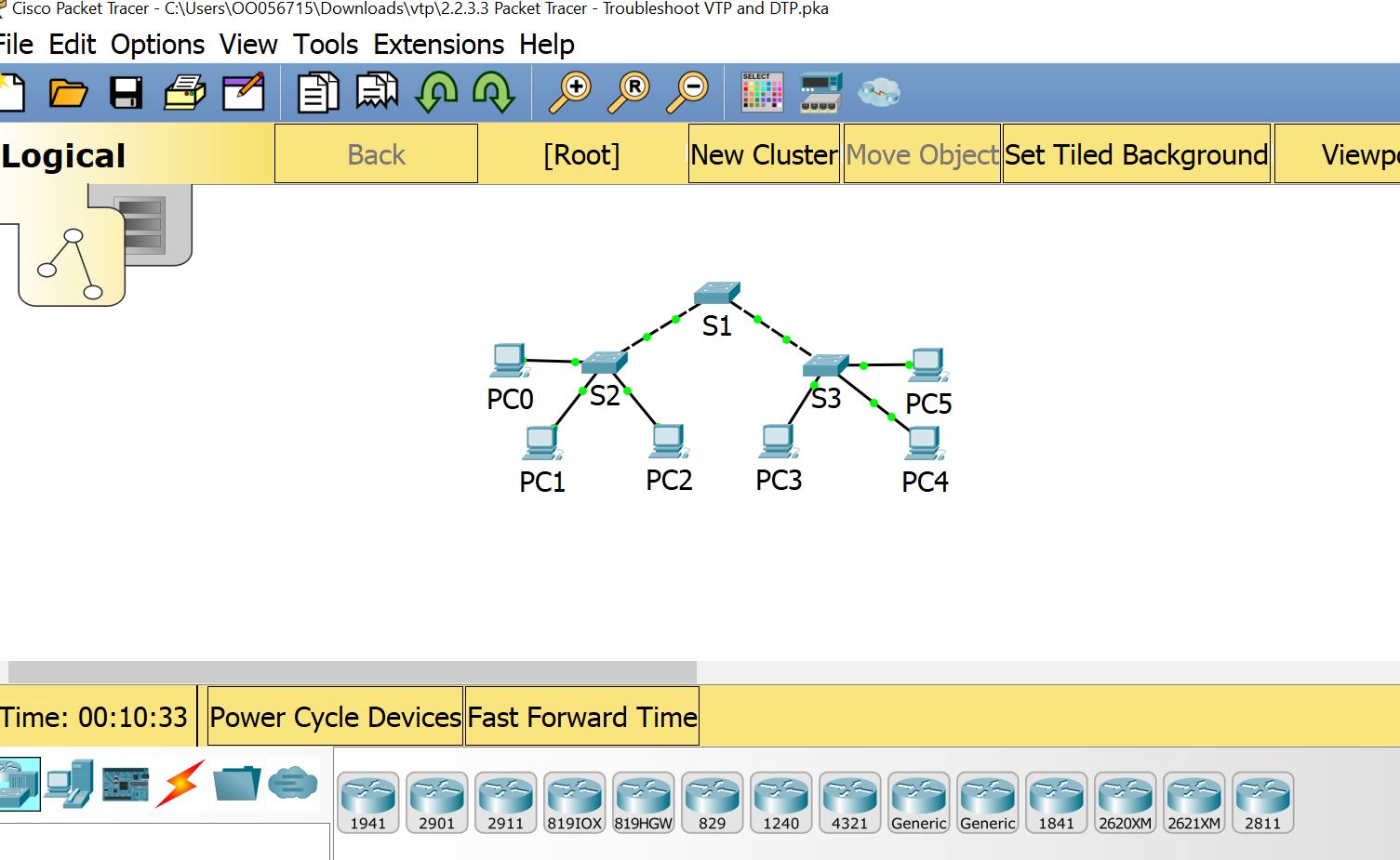The image size is (1400, 860).
Task: Open the Options menu
Action: click(x=157, y=44)
